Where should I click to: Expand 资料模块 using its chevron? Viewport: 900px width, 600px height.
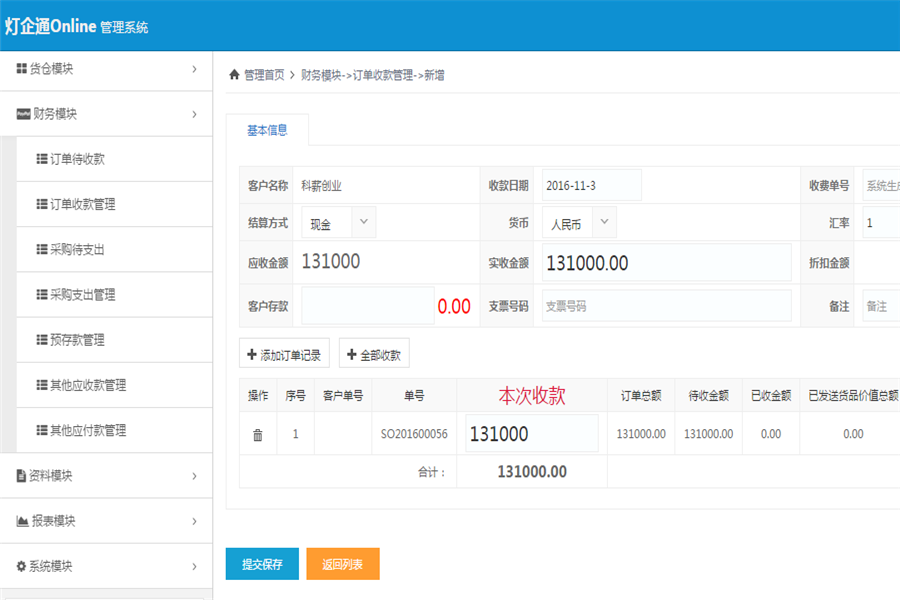(195, 476)
